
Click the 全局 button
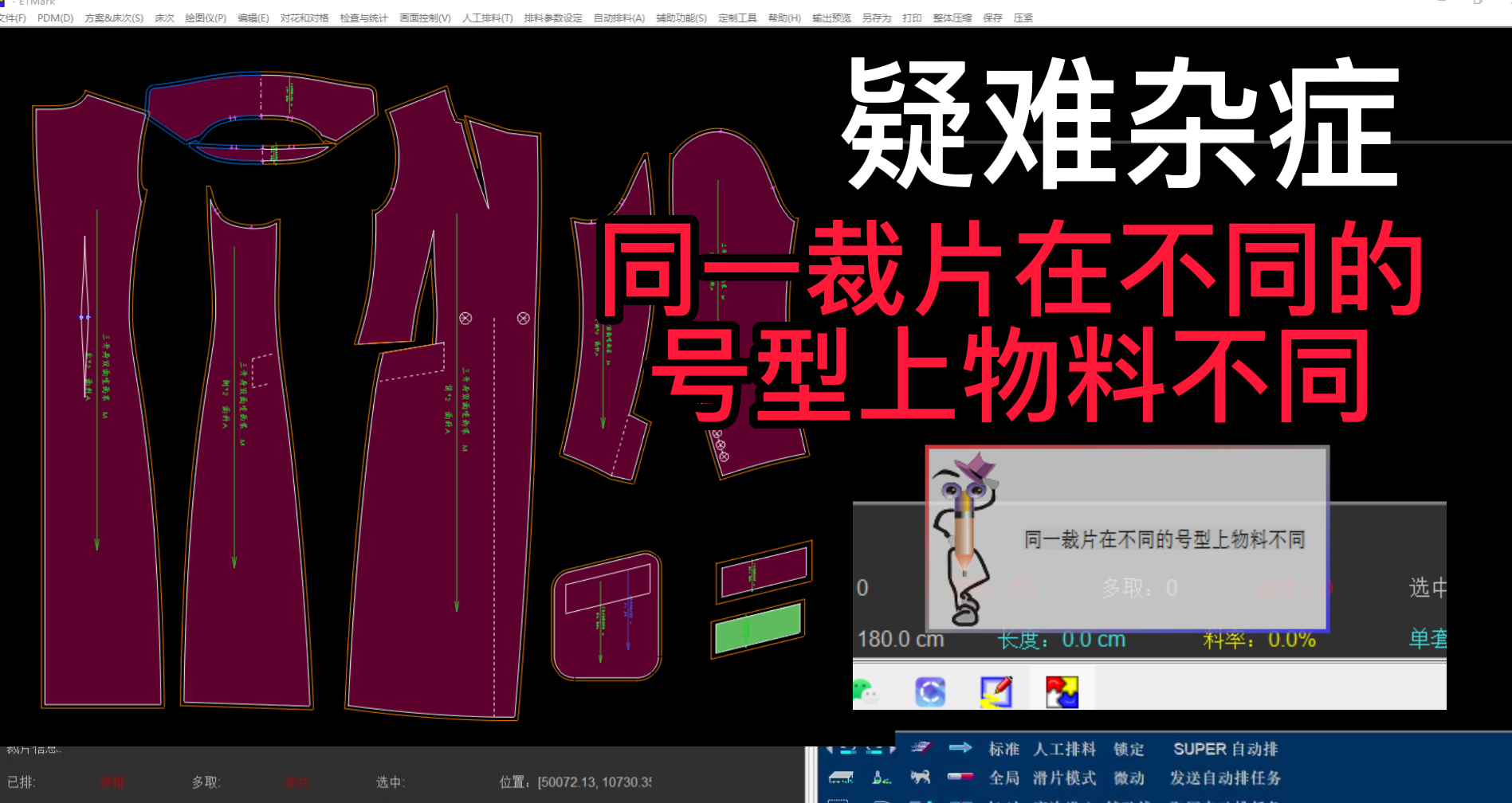(1004, 778)
